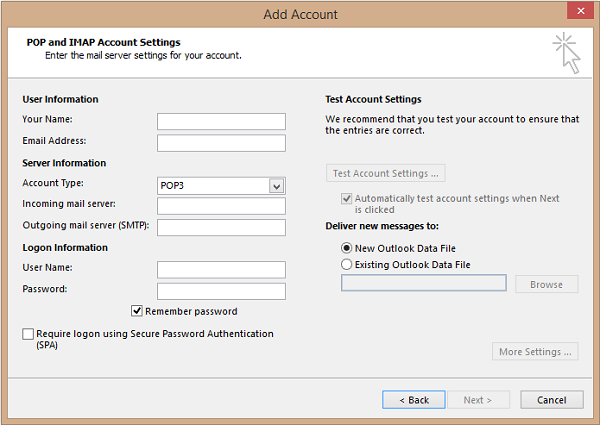Select New Outlook Data File option
This screenshot has height=425, width=600.
pos(346,248)
